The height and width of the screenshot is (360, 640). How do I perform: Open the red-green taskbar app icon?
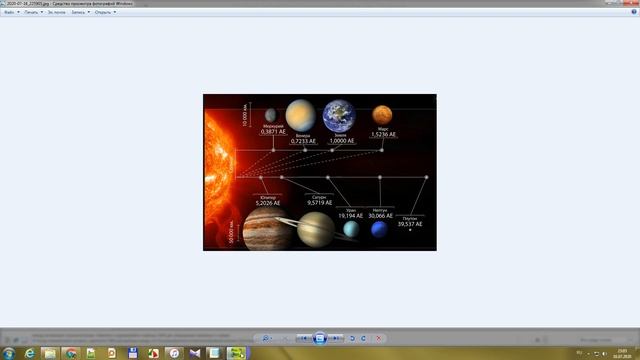(153, 353)
